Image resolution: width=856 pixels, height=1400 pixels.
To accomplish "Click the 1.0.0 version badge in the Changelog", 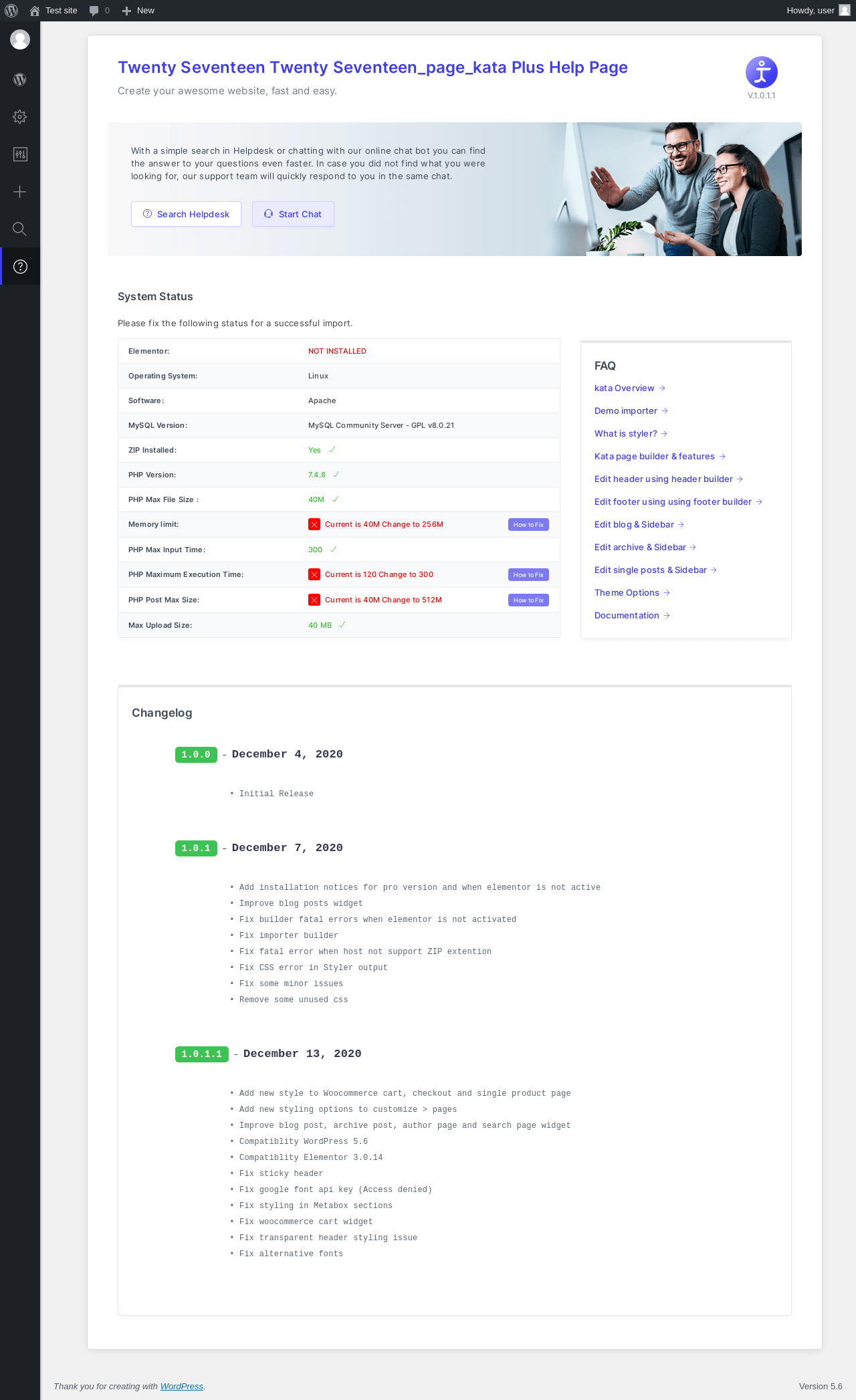I will [x=196, y=755].
